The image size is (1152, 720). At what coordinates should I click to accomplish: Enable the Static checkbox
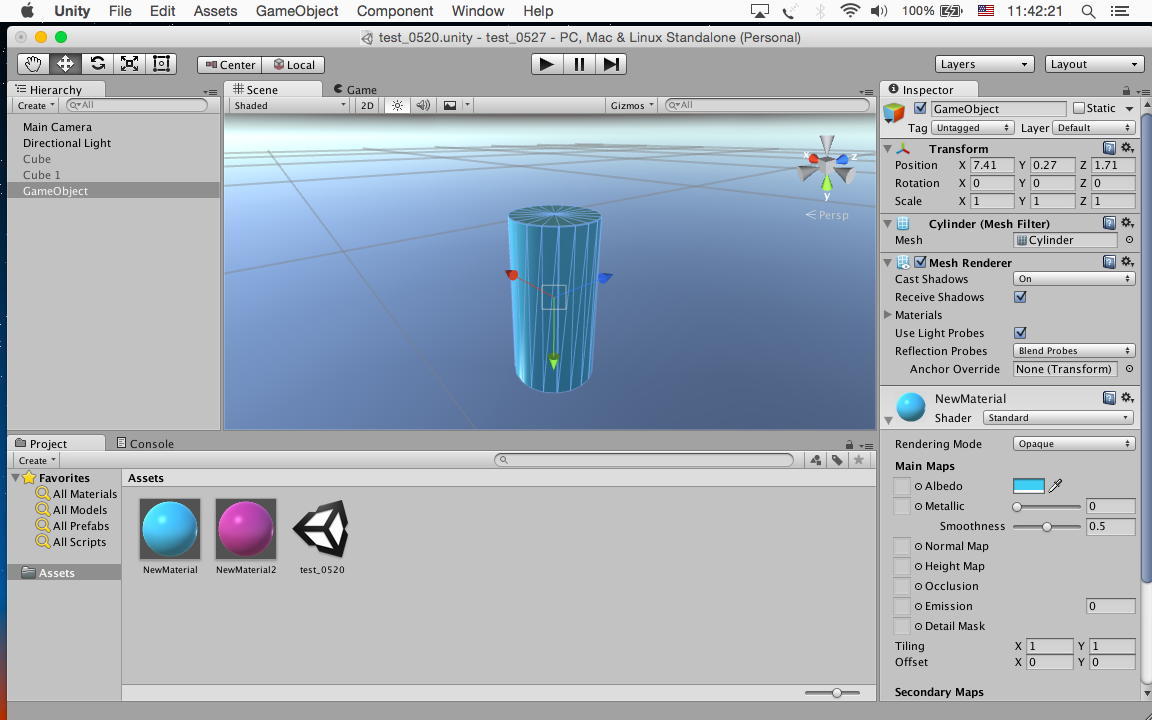pyautogui.click(x=1078, y=108)
